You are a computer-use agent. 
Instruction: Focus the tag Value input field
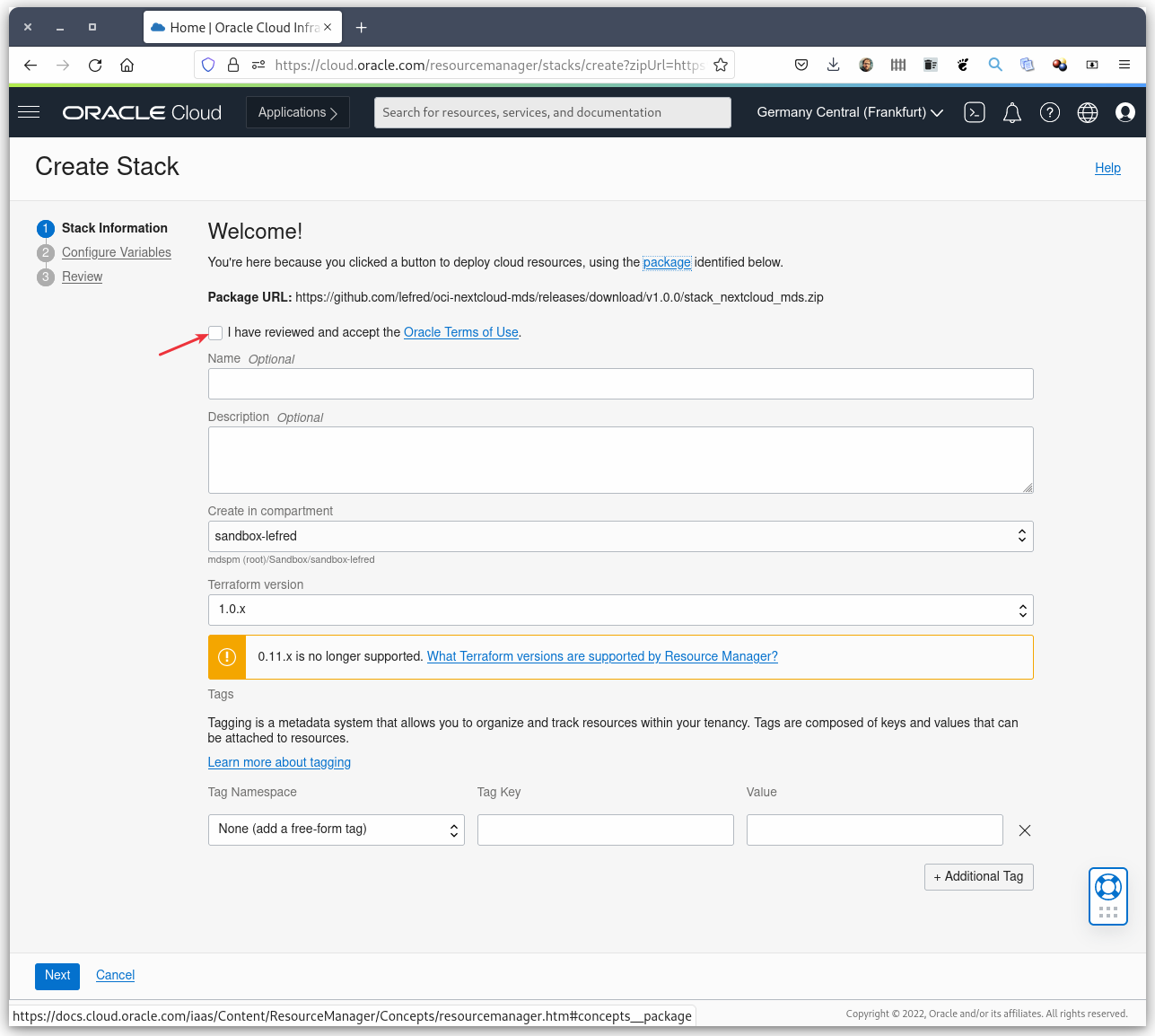874,830
